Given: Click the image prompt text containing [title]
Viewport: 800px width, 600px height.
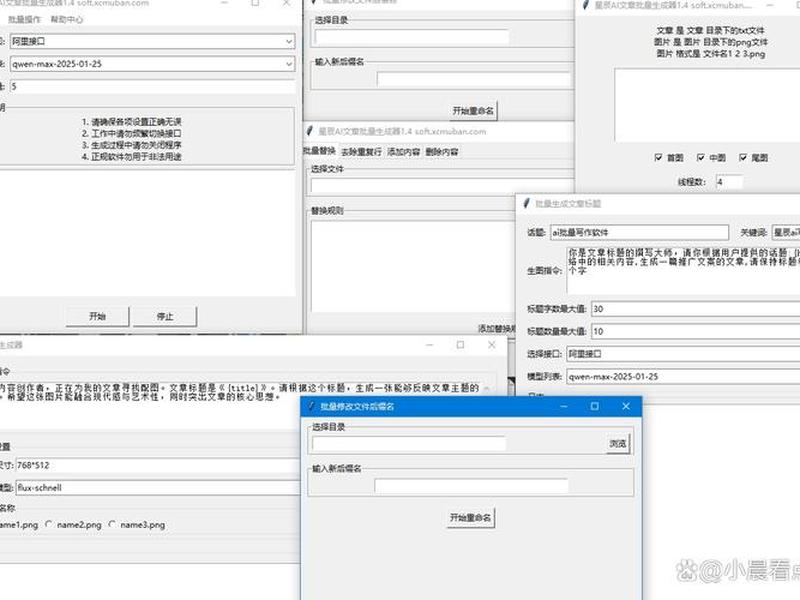Looking at the screenshot, I should [240, 392].
